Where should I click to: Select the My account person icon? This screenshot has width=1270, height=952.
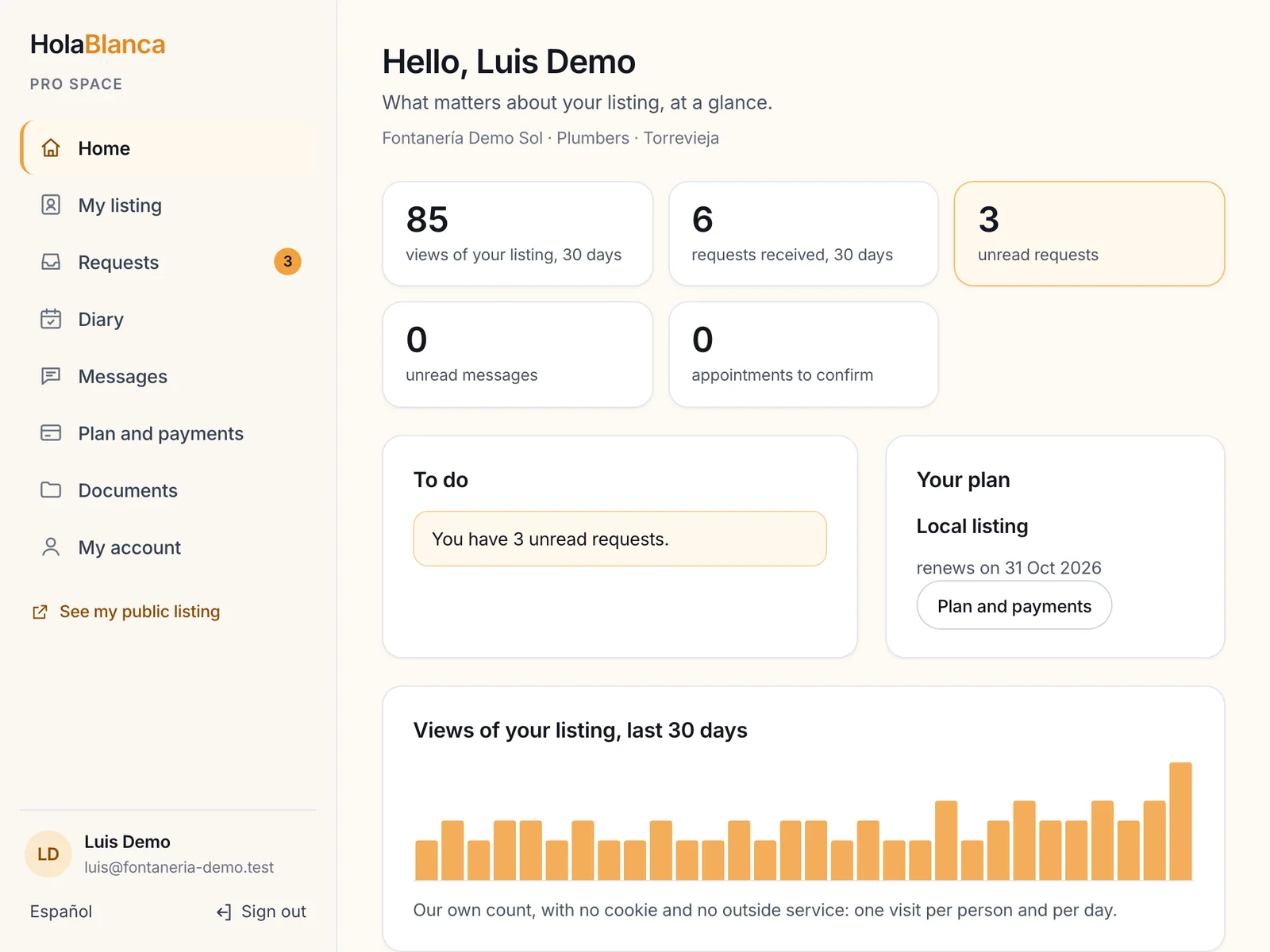coord(51,547)
